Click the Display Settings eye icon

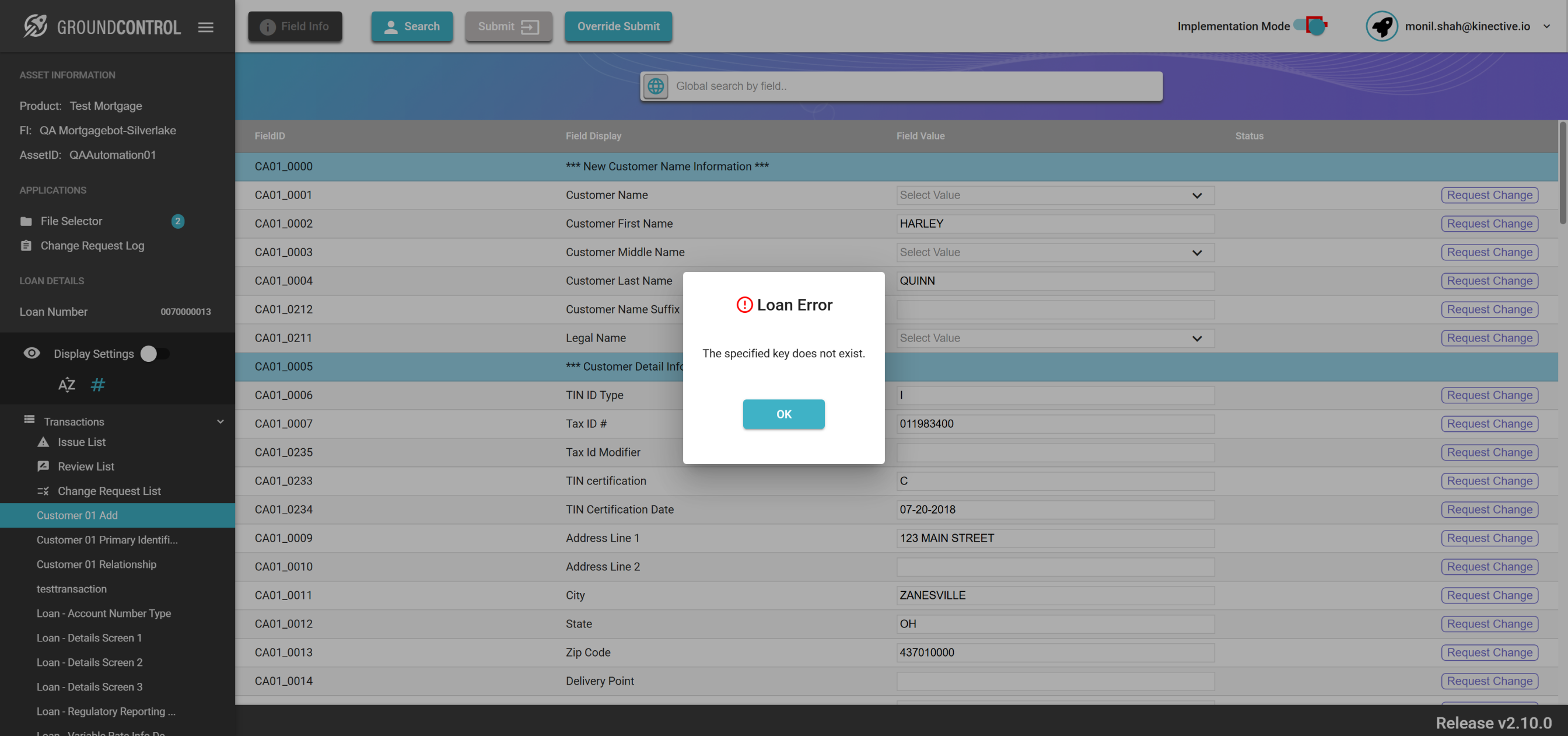point(32,353)
